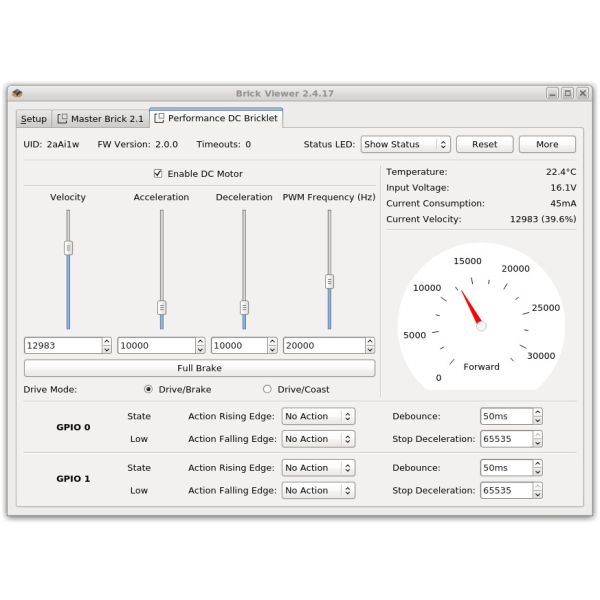Click the Current Velocity reading 12983 (39.6%)
The image size is (600, 600).
(543, 219)
